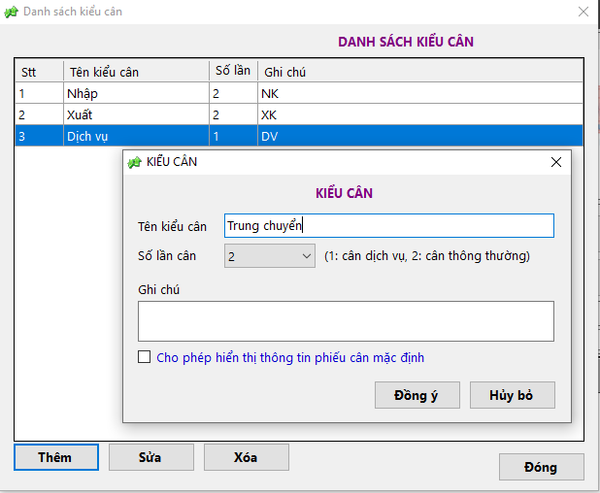Select the Dịch vụ row
Viewport: 600px width, 493px height.
click(299, 136)
